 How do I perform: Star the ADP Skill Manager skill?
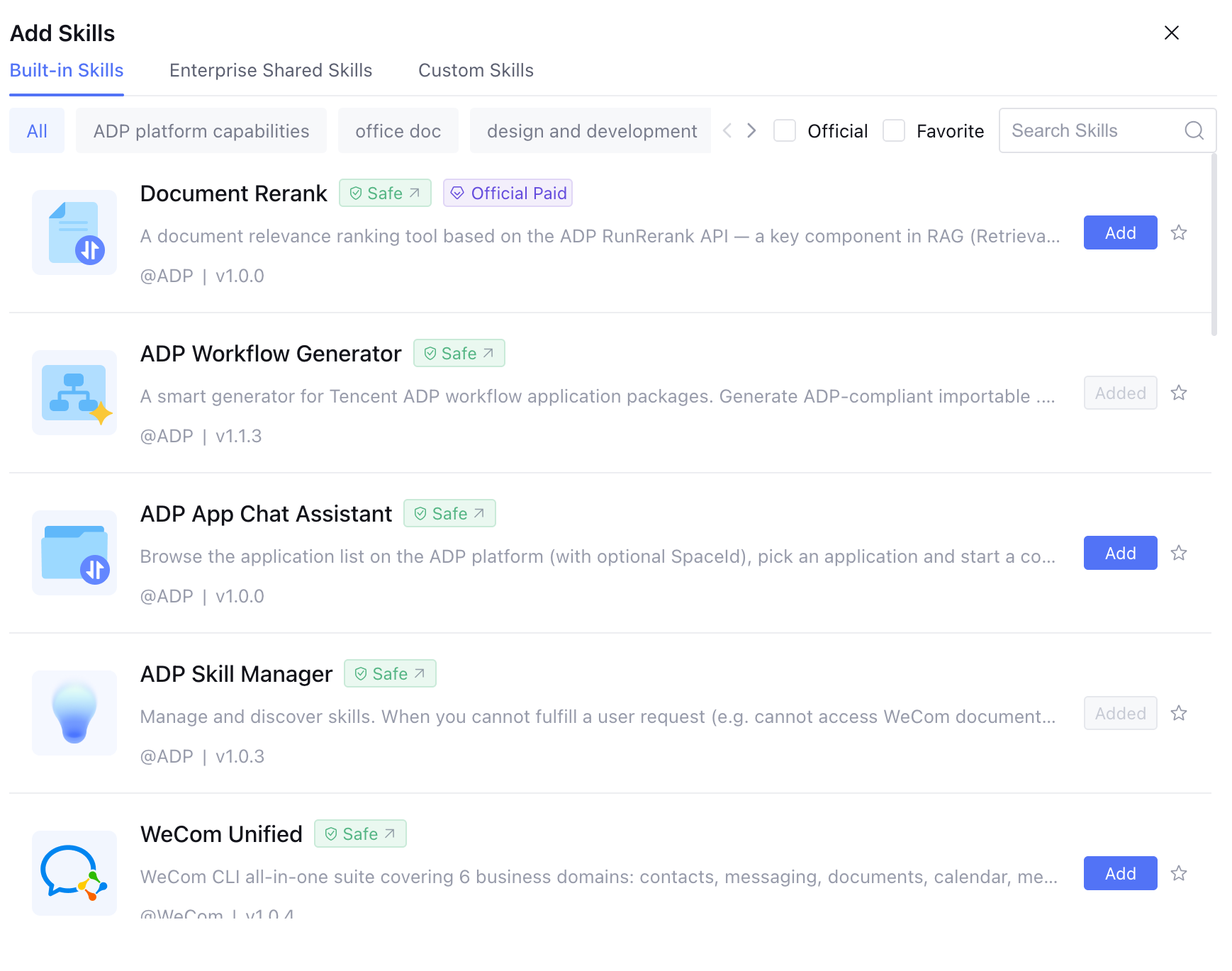(1179, 713)
